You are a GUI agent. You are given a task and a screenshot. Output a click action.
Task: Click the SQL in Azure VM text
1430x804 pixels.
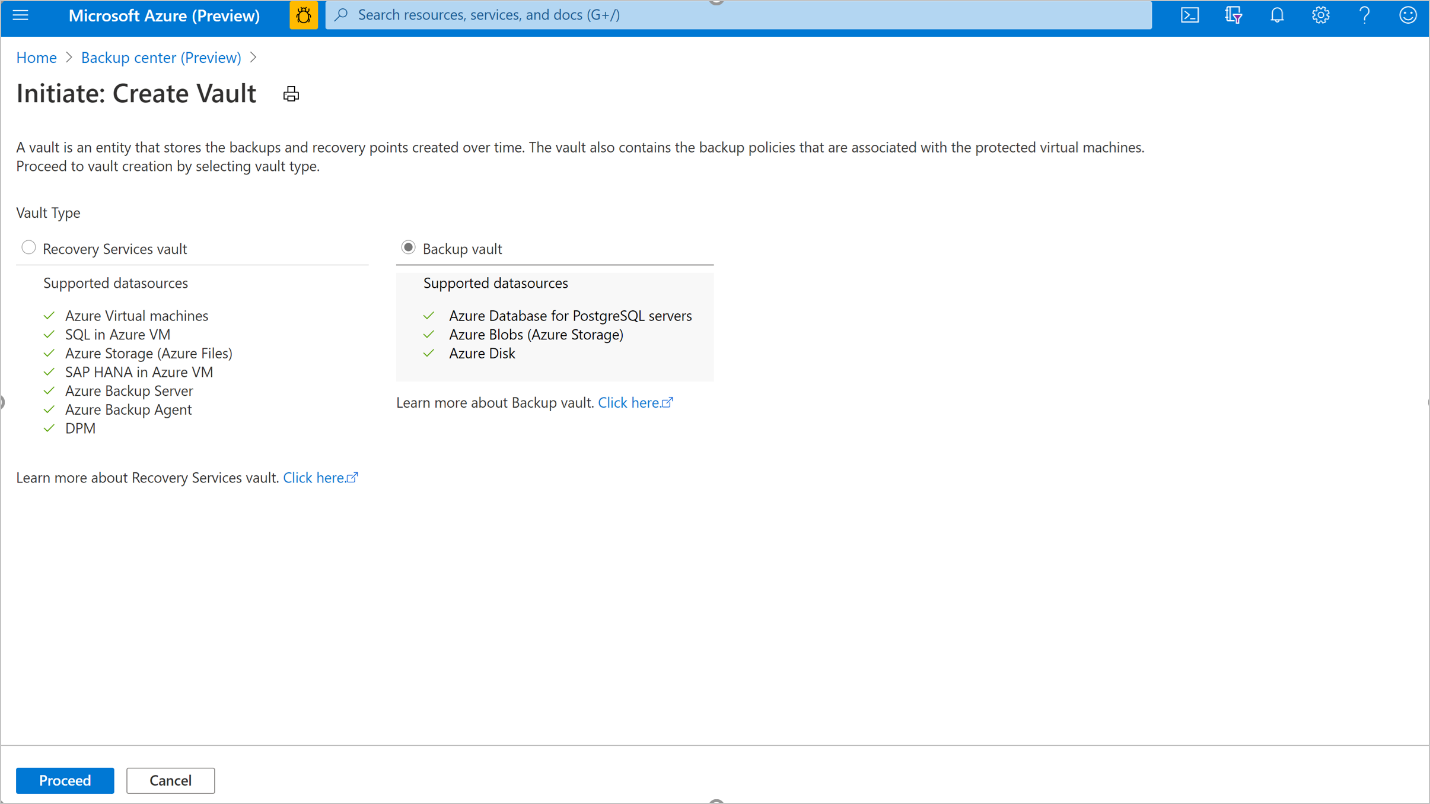coord(118,335)
